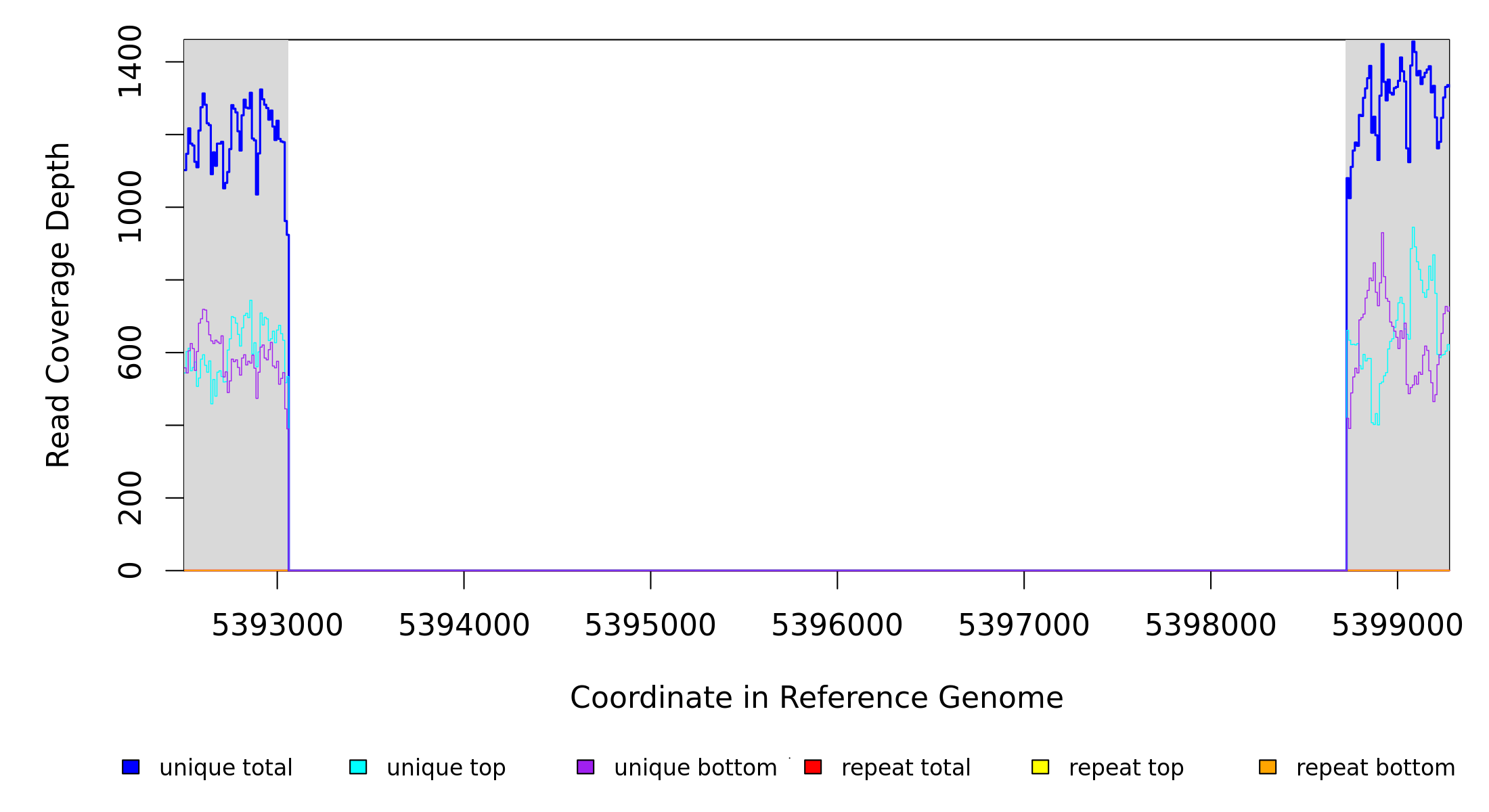
Task: Click the yellow repeat top legend swatch
Action: pos(1040,767)
